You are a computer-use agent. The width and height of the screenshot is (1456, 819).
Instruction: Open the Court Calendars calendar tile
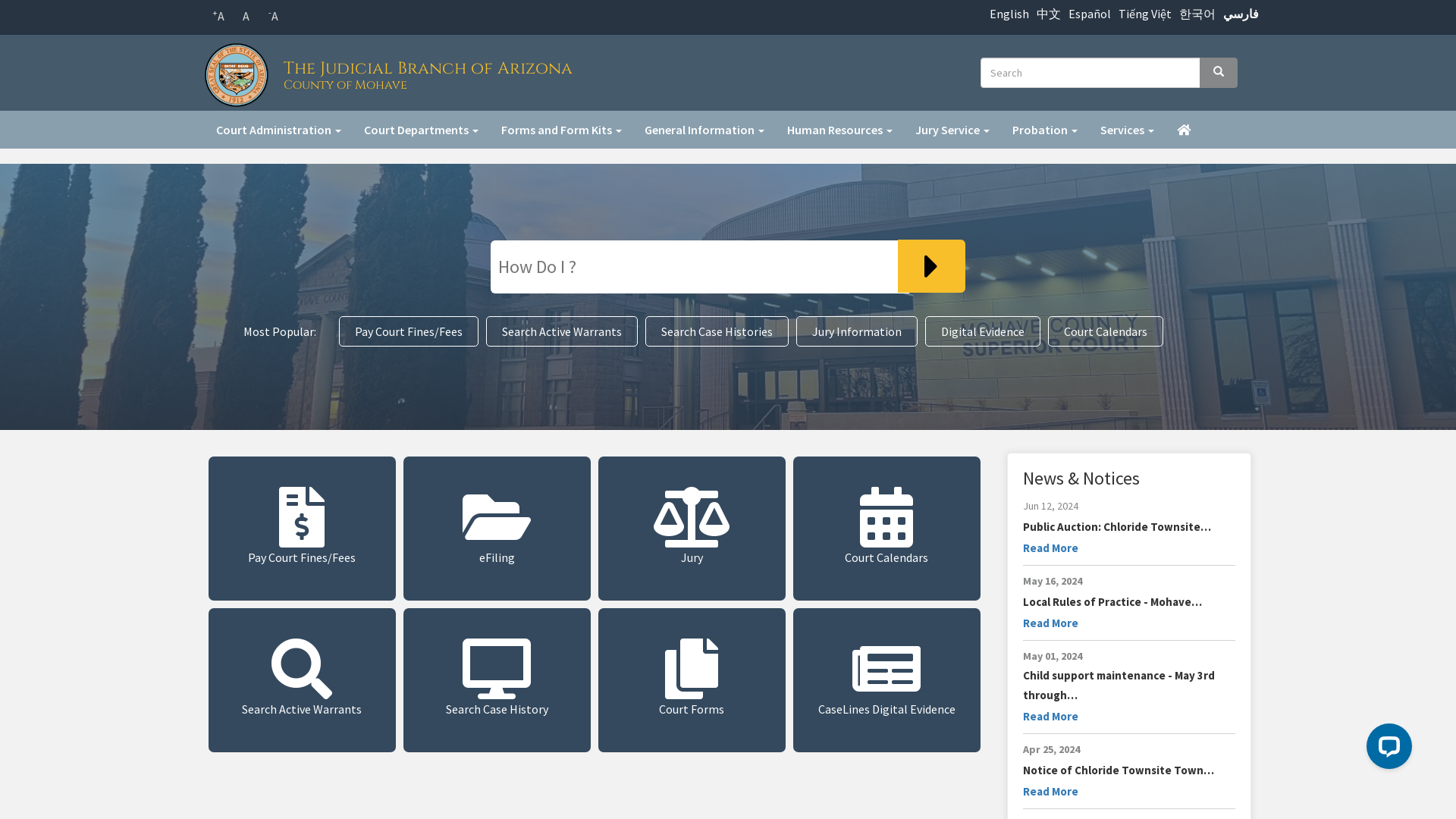pyautogui.click(x=886, y=528)
